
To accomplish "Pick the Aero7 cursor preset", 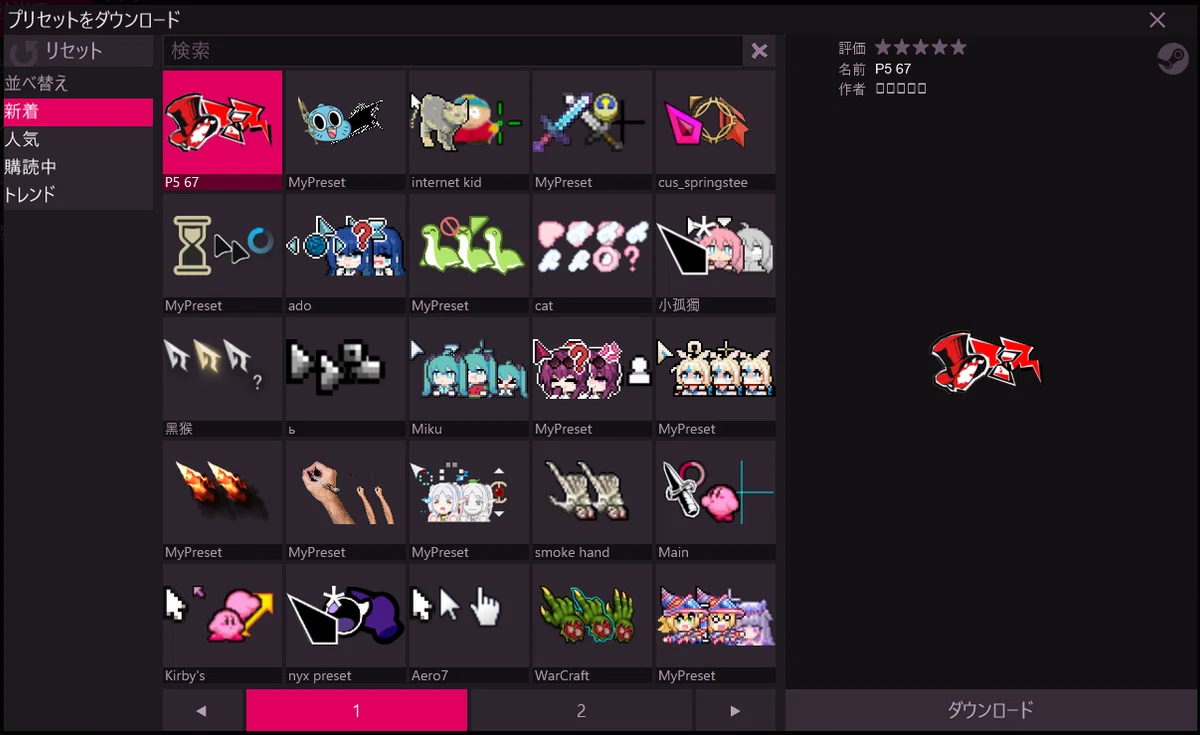I will point(468,624).
